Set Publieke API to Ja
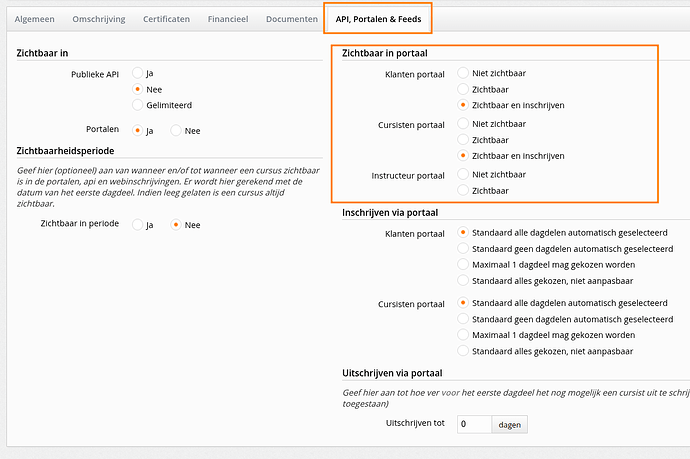The width and height of the screenshot is (690, 459). coord(137,73)
